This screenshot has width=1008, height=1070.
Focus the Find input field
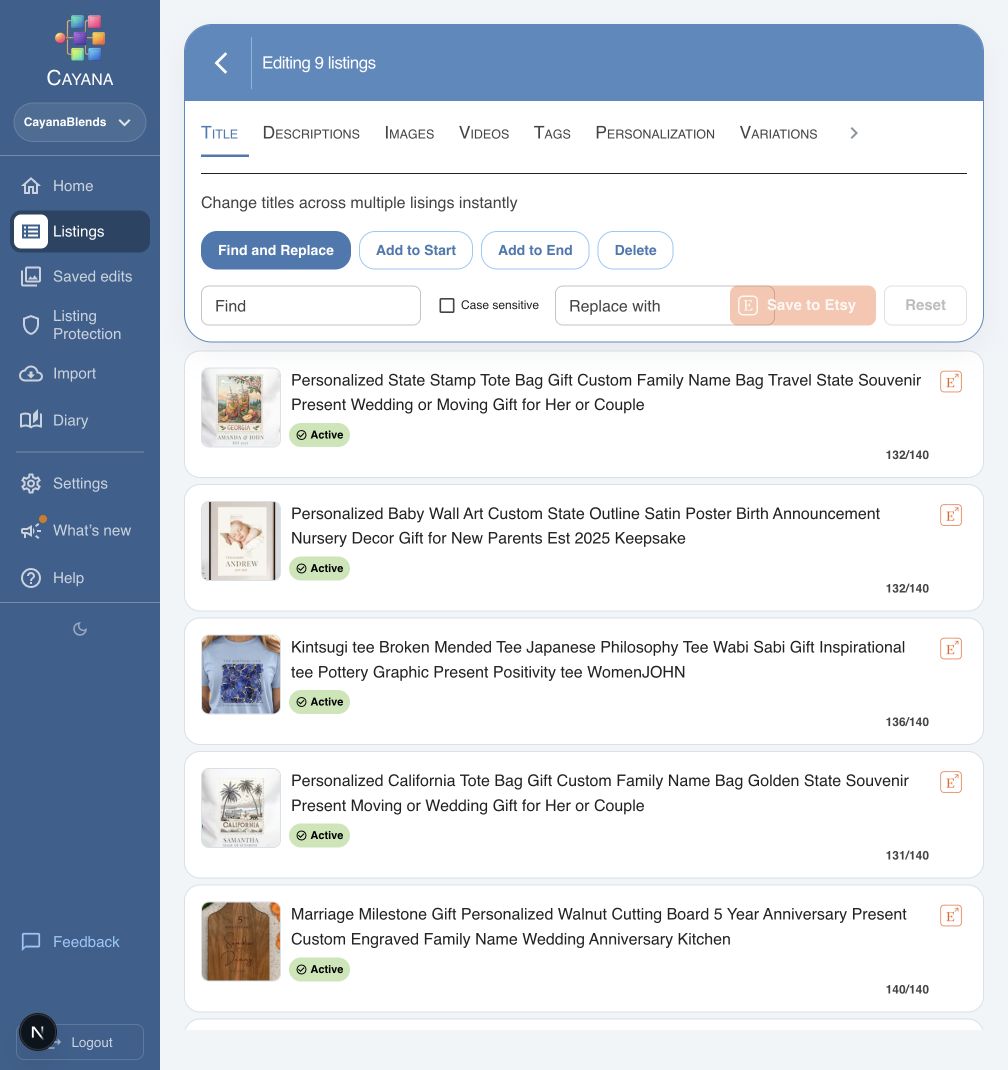[311, 306]
